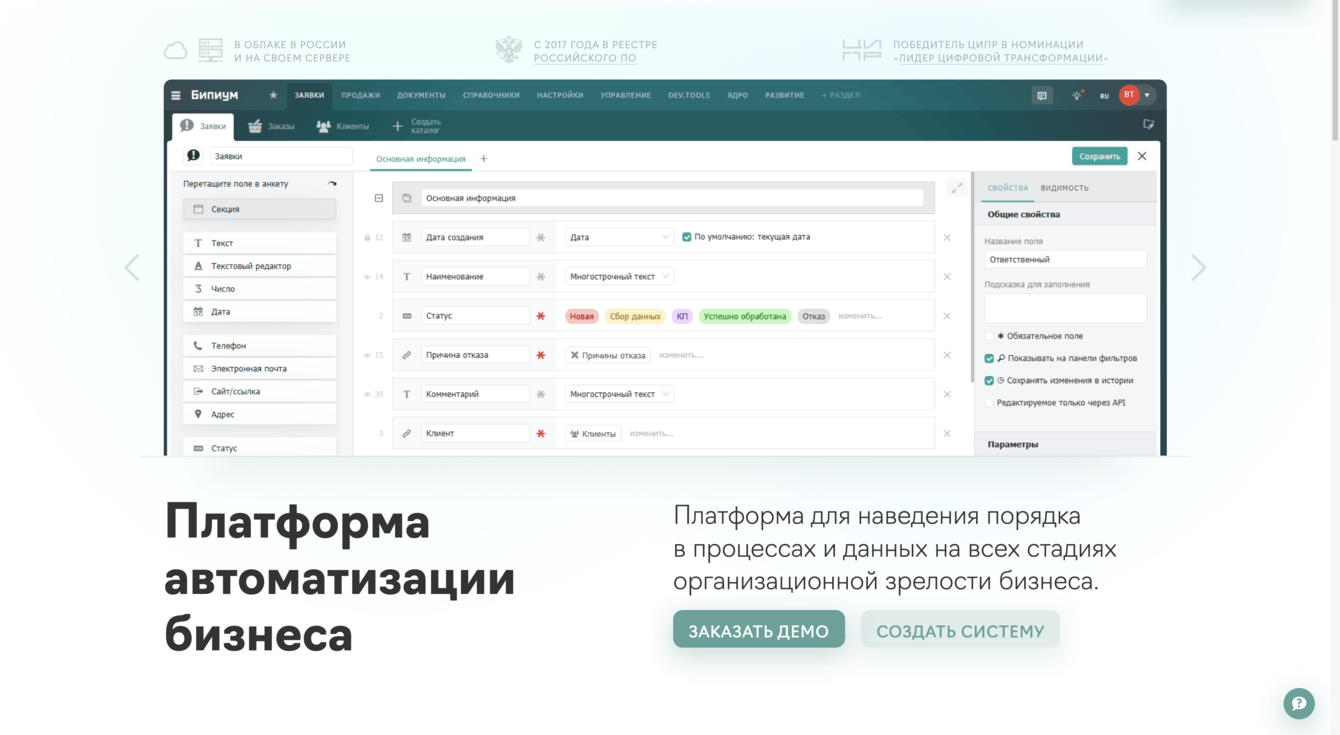Click the notes icon below user avatar

[1148, 125]
